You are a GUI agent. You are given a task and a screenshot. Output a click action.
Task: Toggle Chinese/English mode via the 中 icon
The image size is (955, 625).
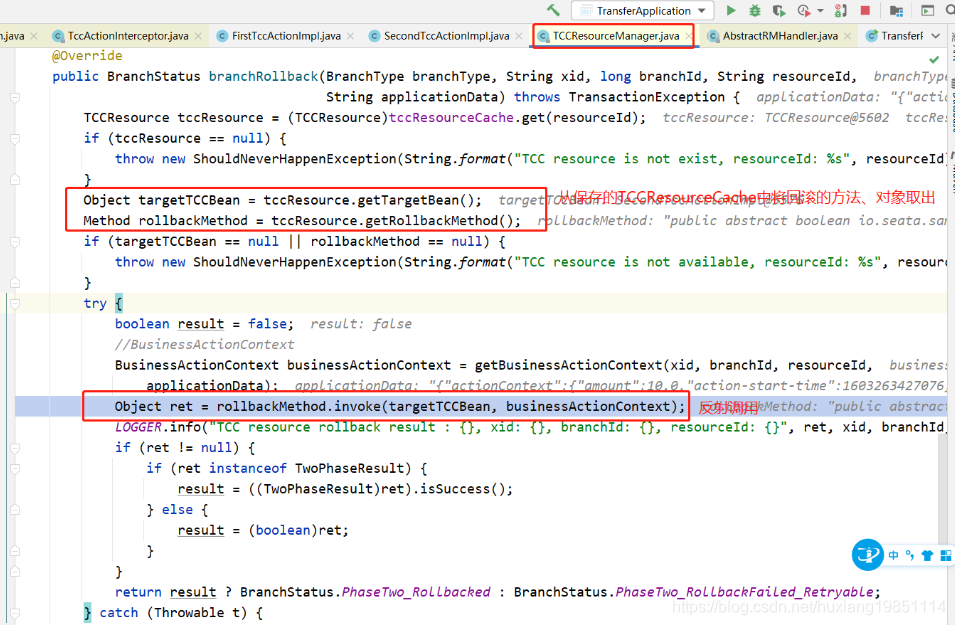(x=893, y=555)
